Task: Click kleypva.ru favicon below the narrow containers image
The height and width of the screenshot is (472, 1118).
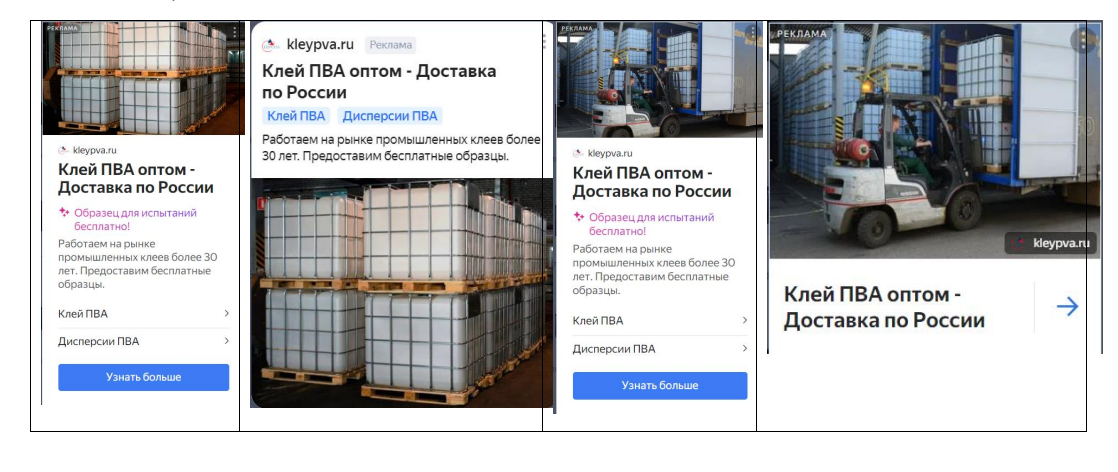Action: (63, 150)
